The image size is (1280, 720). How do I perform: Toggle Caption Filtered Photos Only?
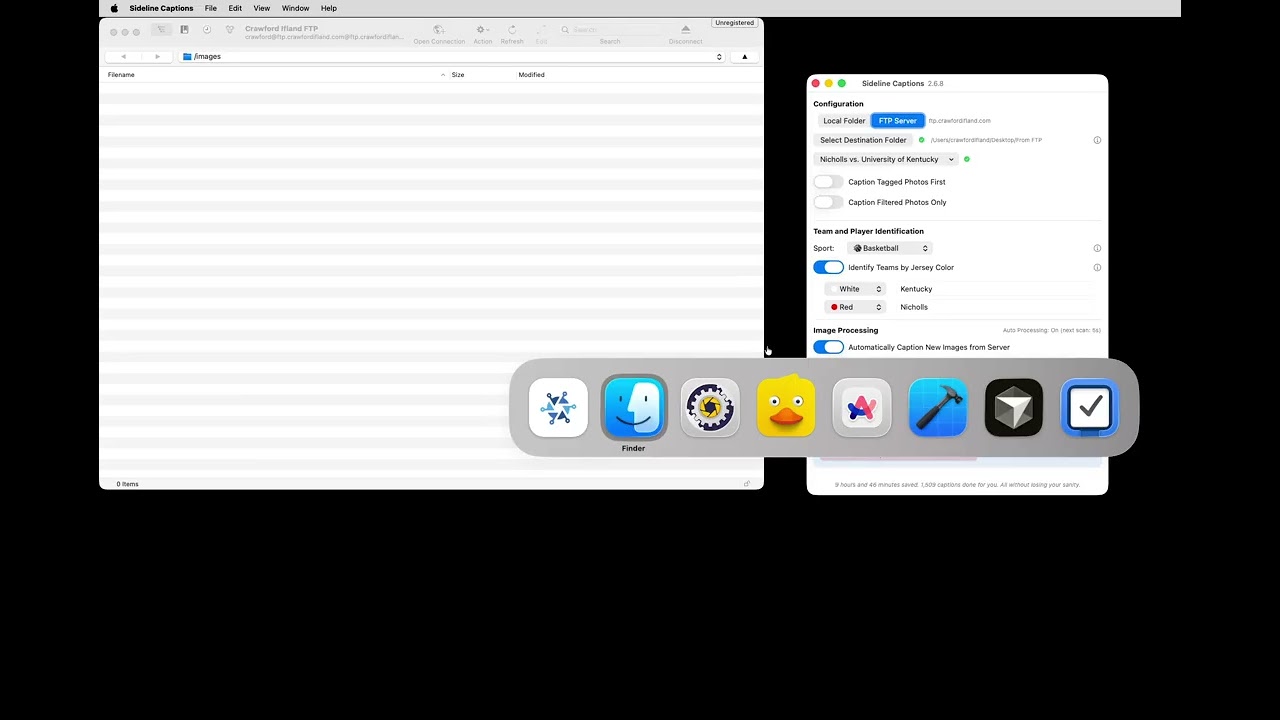tap(828, 202)
